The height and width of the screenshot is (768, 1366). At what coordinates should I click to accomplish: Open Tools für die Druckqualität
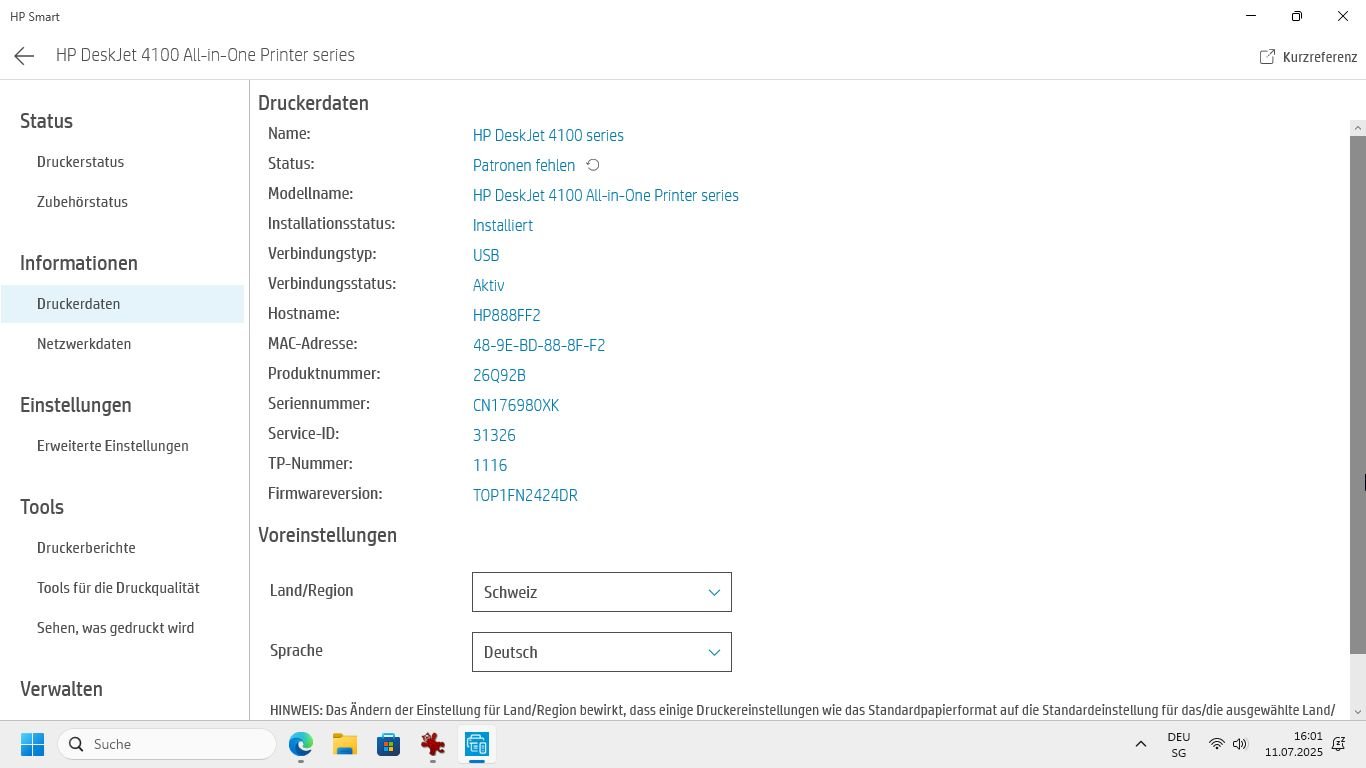click(118, 588)
